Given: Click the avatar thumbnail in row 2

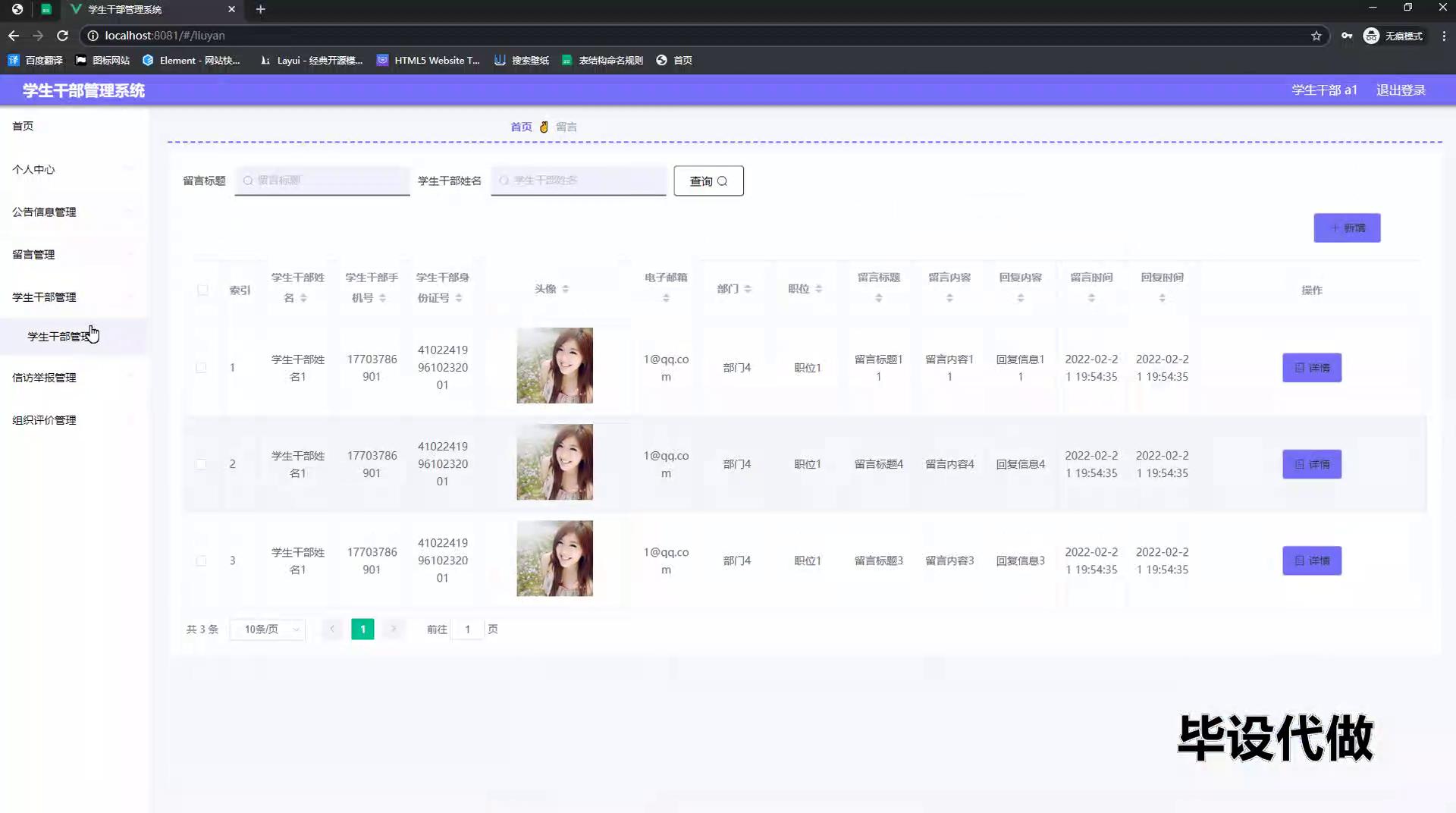Looking at the screenshot, I should [x=554, y=462].
